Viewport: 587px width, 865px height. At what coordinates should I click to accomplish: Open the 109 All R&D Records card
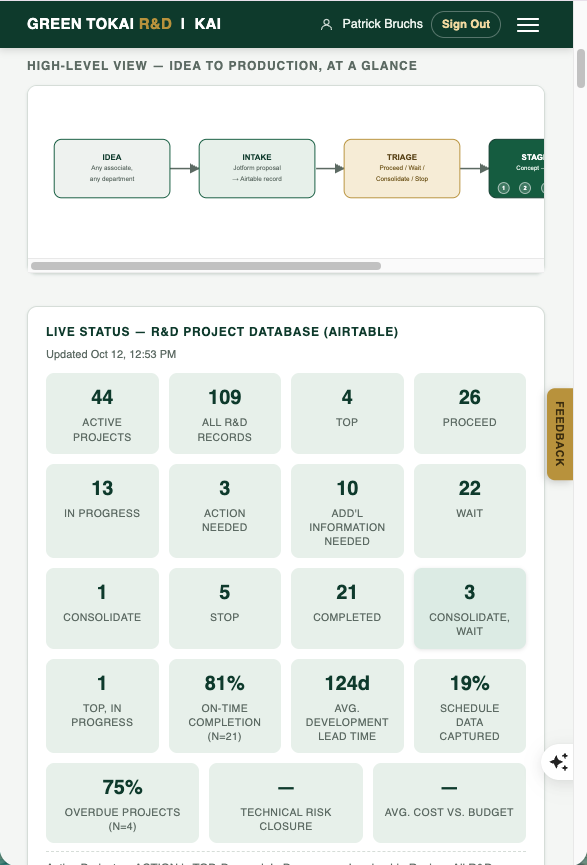(x=225, y=413)
